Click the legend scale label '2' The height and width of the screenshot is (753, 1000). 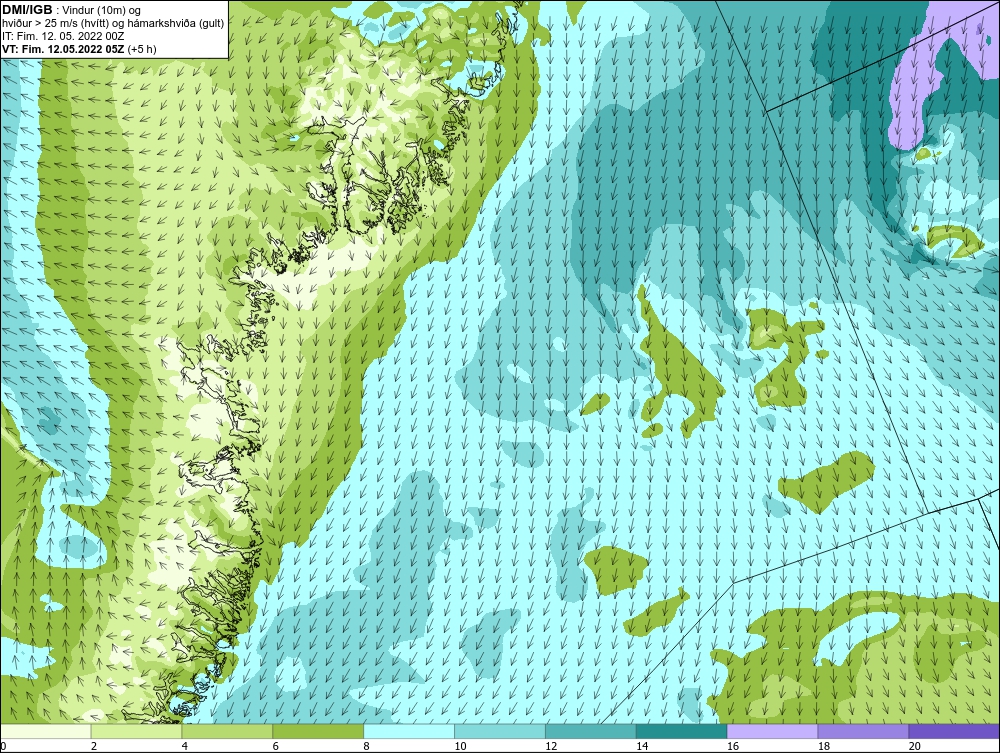(x=94, y=746)
